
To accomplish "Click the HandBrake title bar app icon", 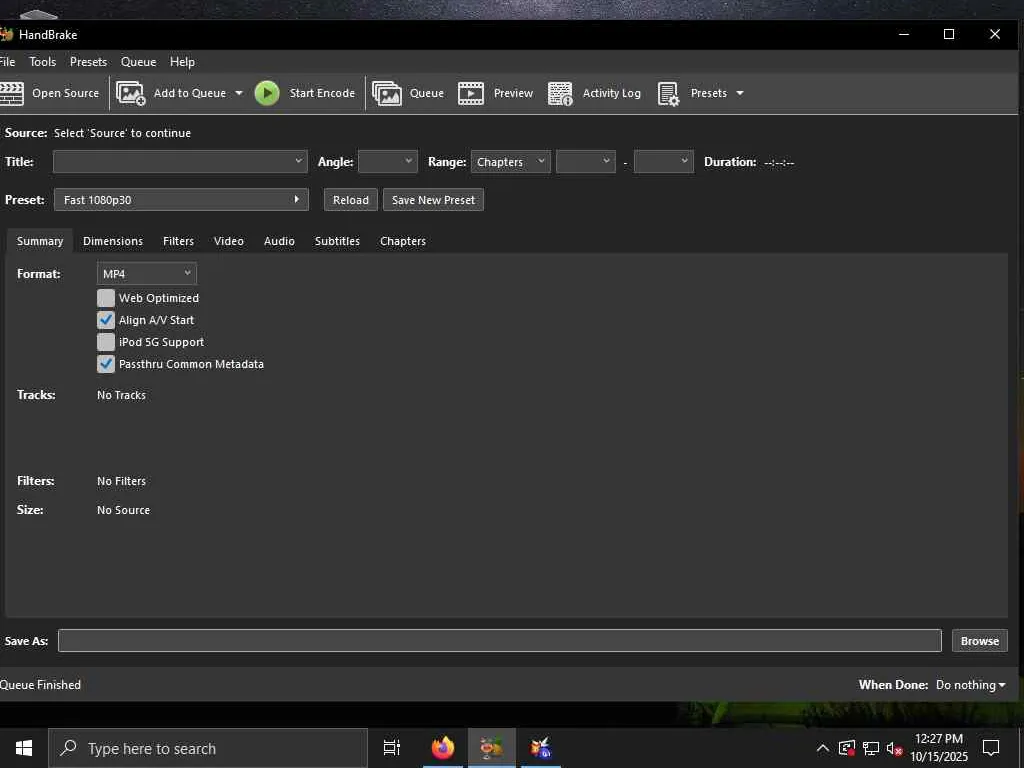I will pyautogui.click(x=7, y=34).
